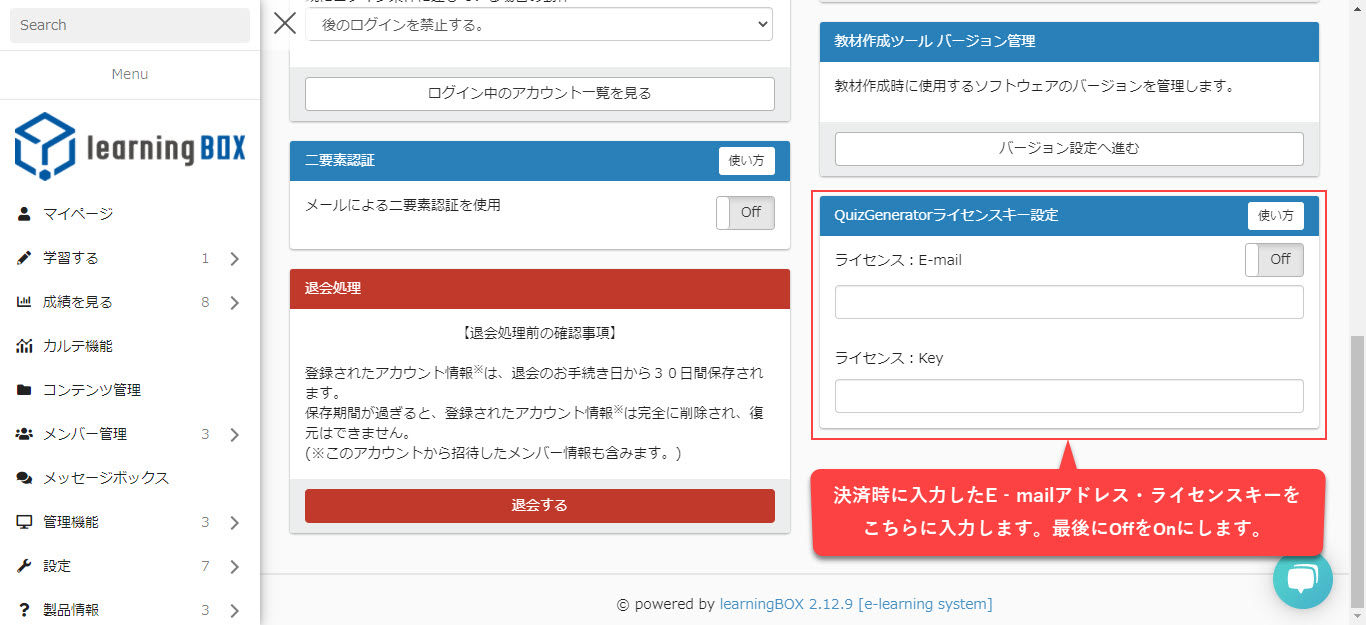Image resolution: width=1366 pixels, height=625 pixels.
Task: Click バージョン設定へ進む button
Action: 1069,148
